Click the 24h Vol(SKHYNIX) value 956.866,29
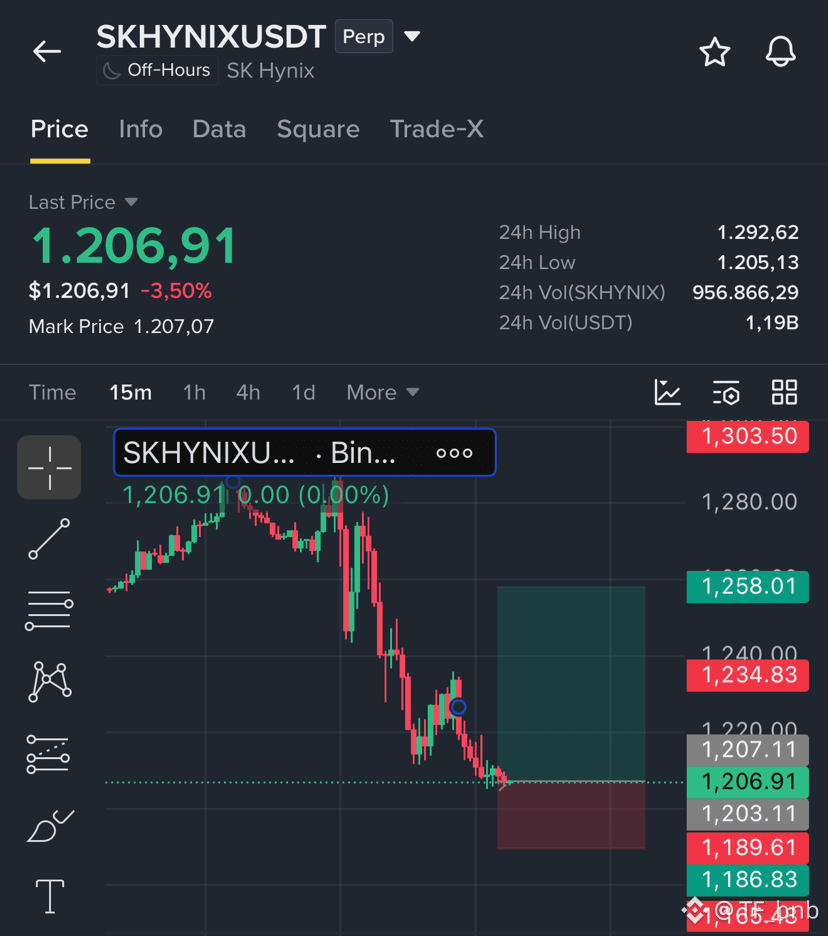 pos(746,292)
